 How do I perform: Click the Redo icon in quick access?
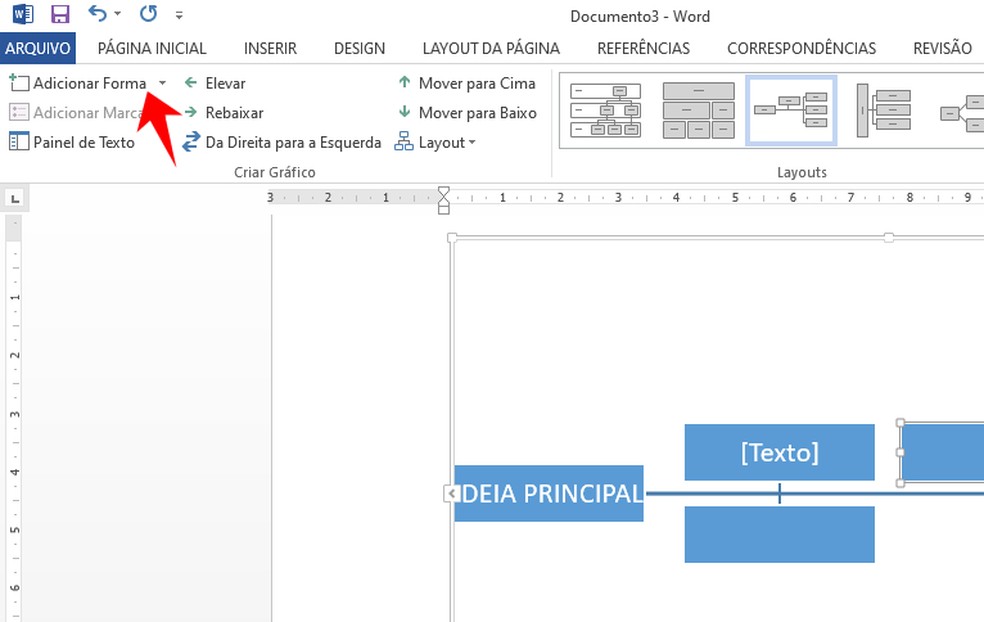[x=148, y=14]
